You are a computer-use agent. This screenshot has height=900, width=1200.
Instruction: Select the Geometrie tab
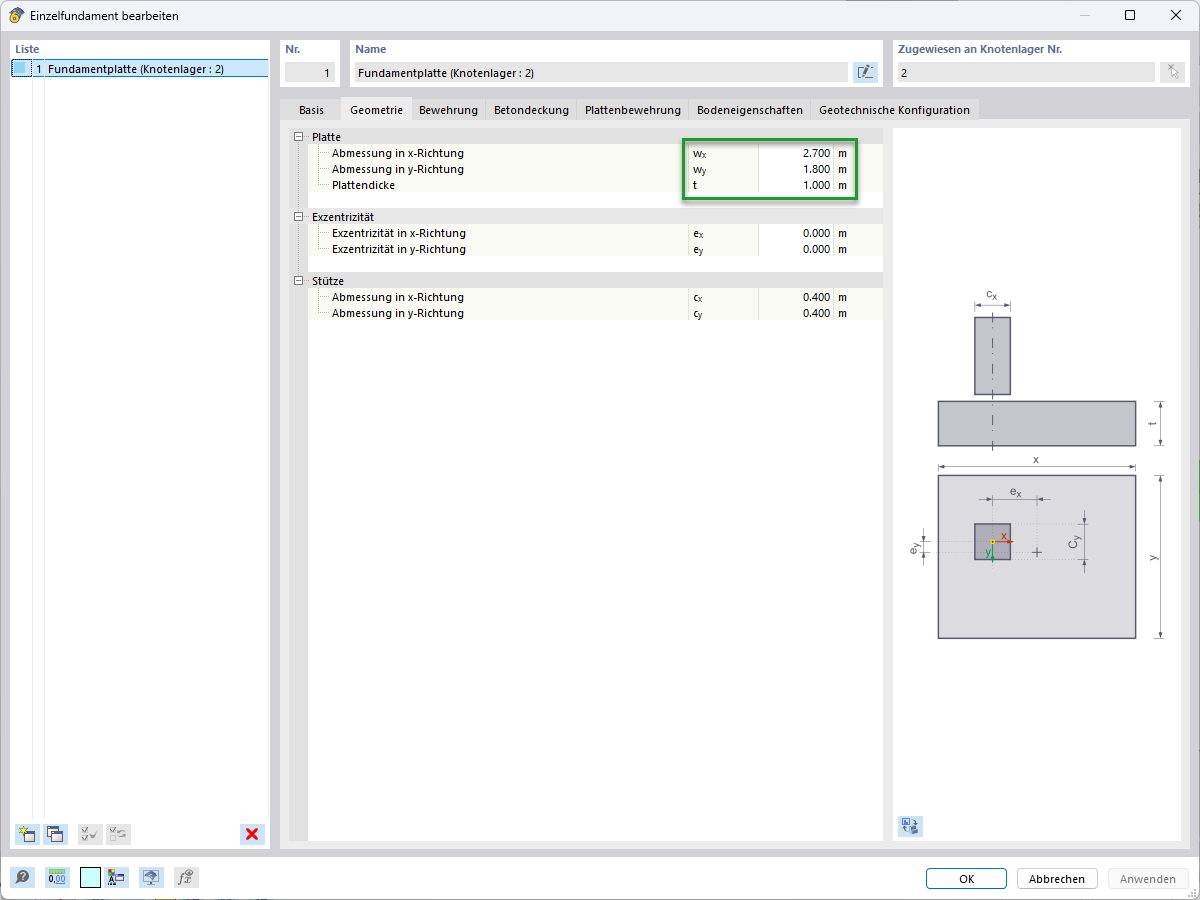click(x=376, y=110)
